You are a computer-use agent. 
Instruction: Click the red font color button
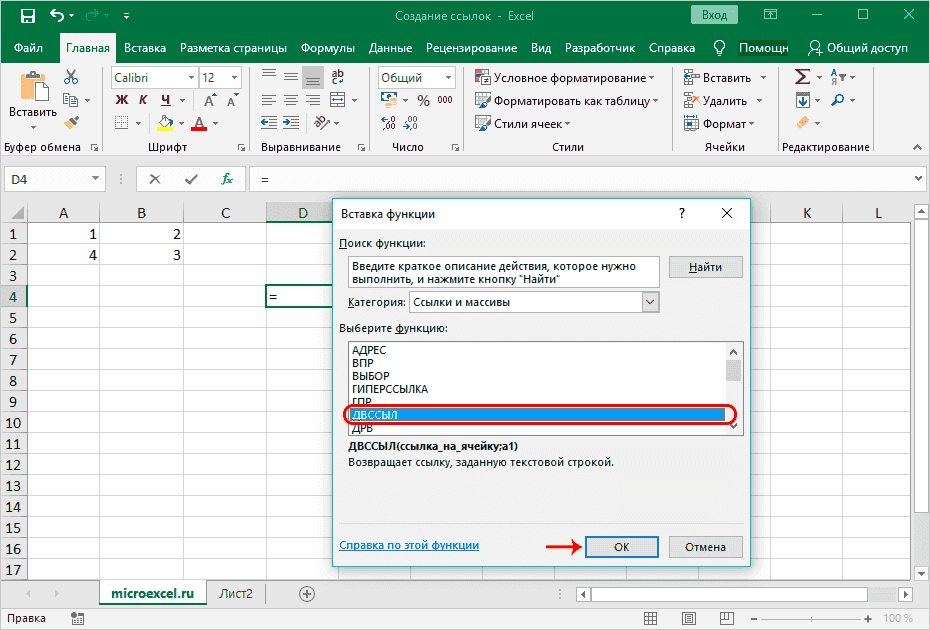click(198, 123)
